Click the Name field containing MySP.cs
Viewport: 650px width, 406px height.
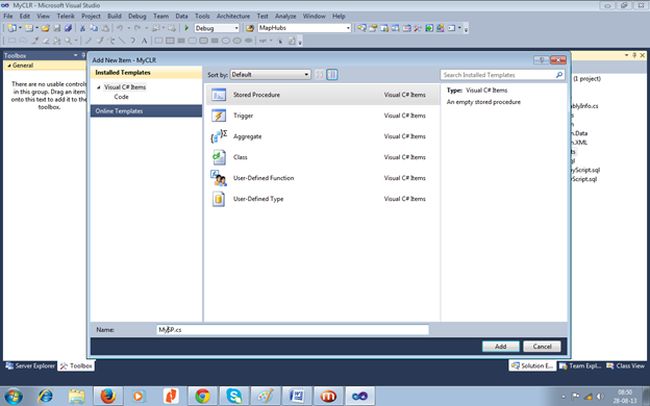[292, 330]
